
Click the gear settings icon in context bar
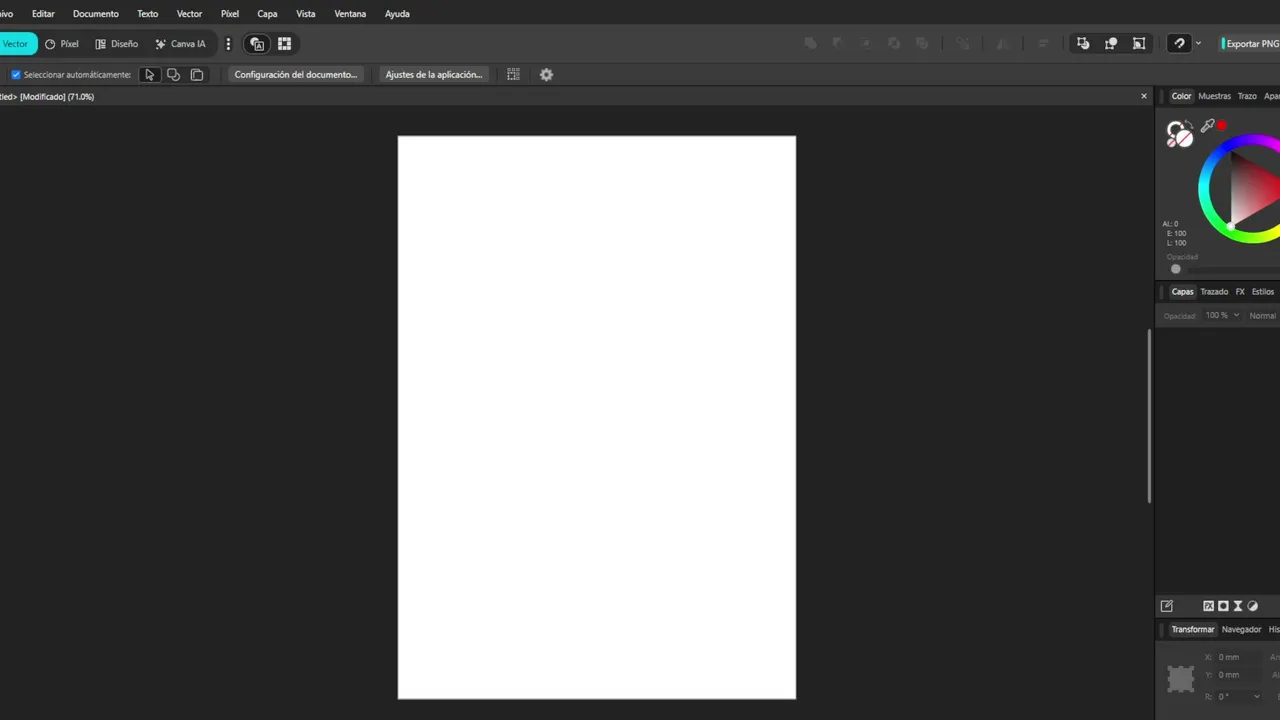pyautogui.click(x=546, y=75)
